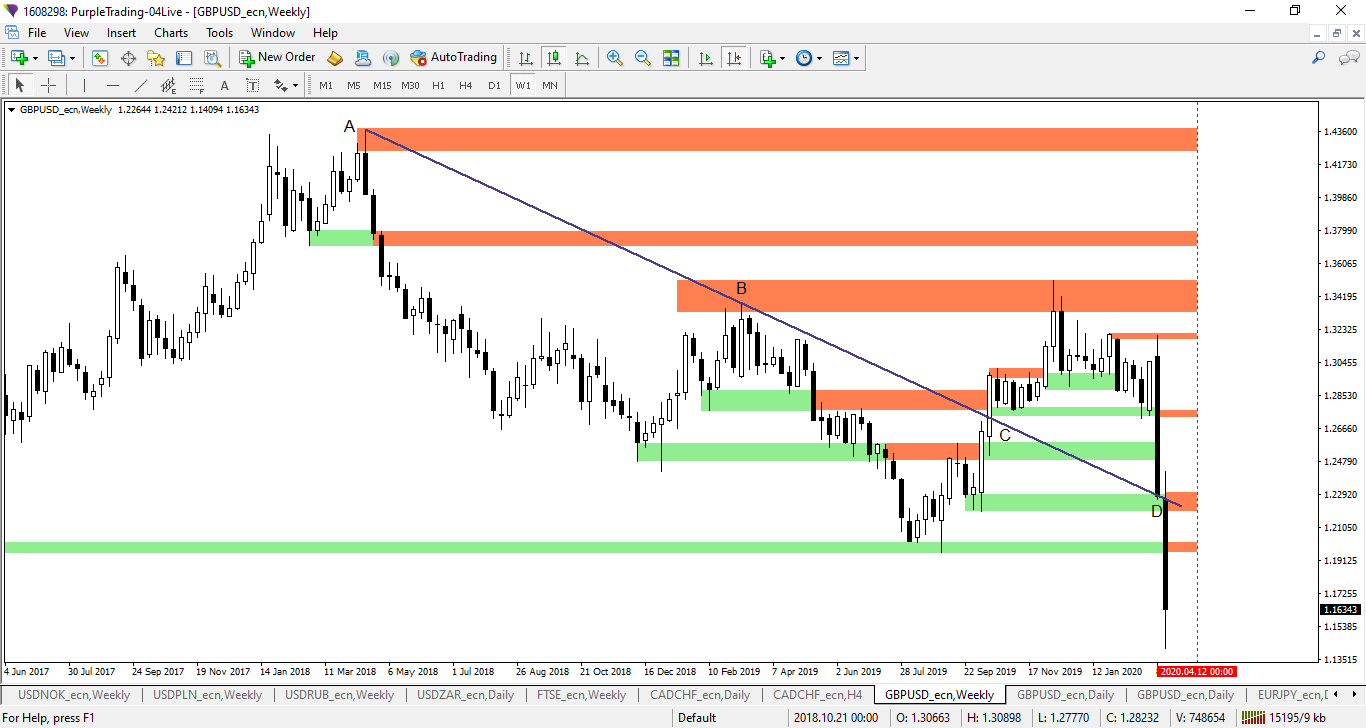Switch chart to bar chart mode

(525, 58)
